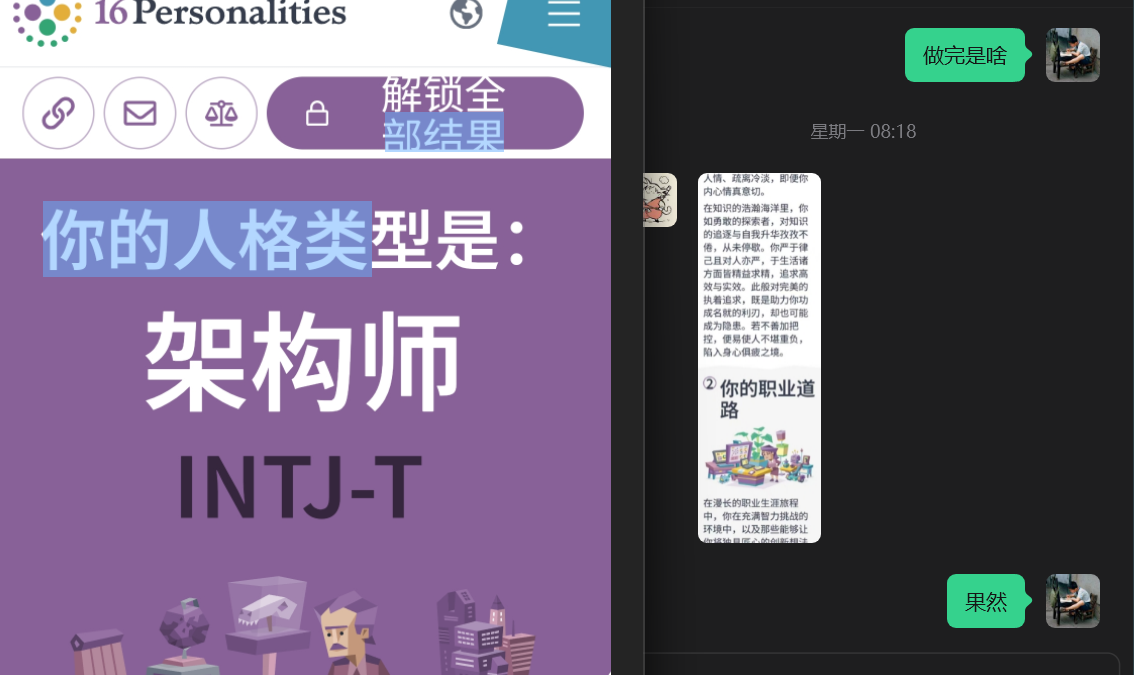Open the avatar next to 果然
Image resolution: width=1134 pixels, height=675 pixels.
click(1072, 601)
